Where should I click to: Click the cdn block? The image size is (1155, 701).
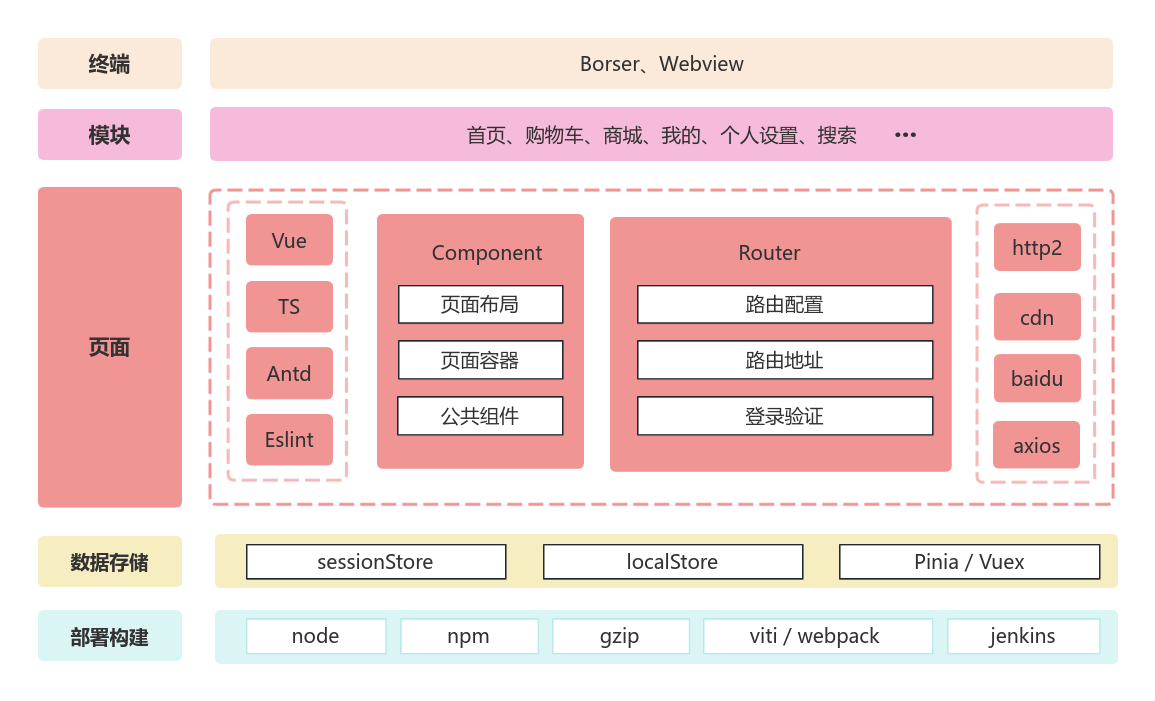[x=1037, y=317]
